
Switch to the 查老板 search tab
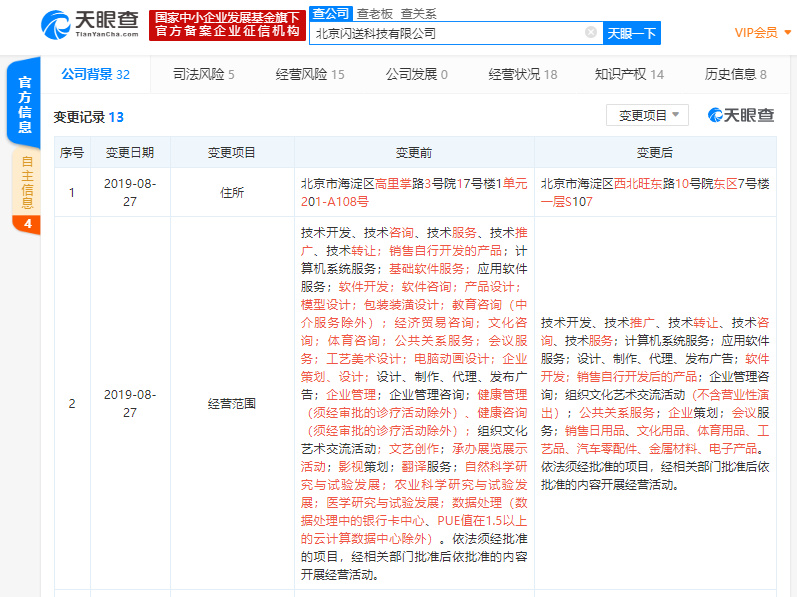[x=377, y=13]
